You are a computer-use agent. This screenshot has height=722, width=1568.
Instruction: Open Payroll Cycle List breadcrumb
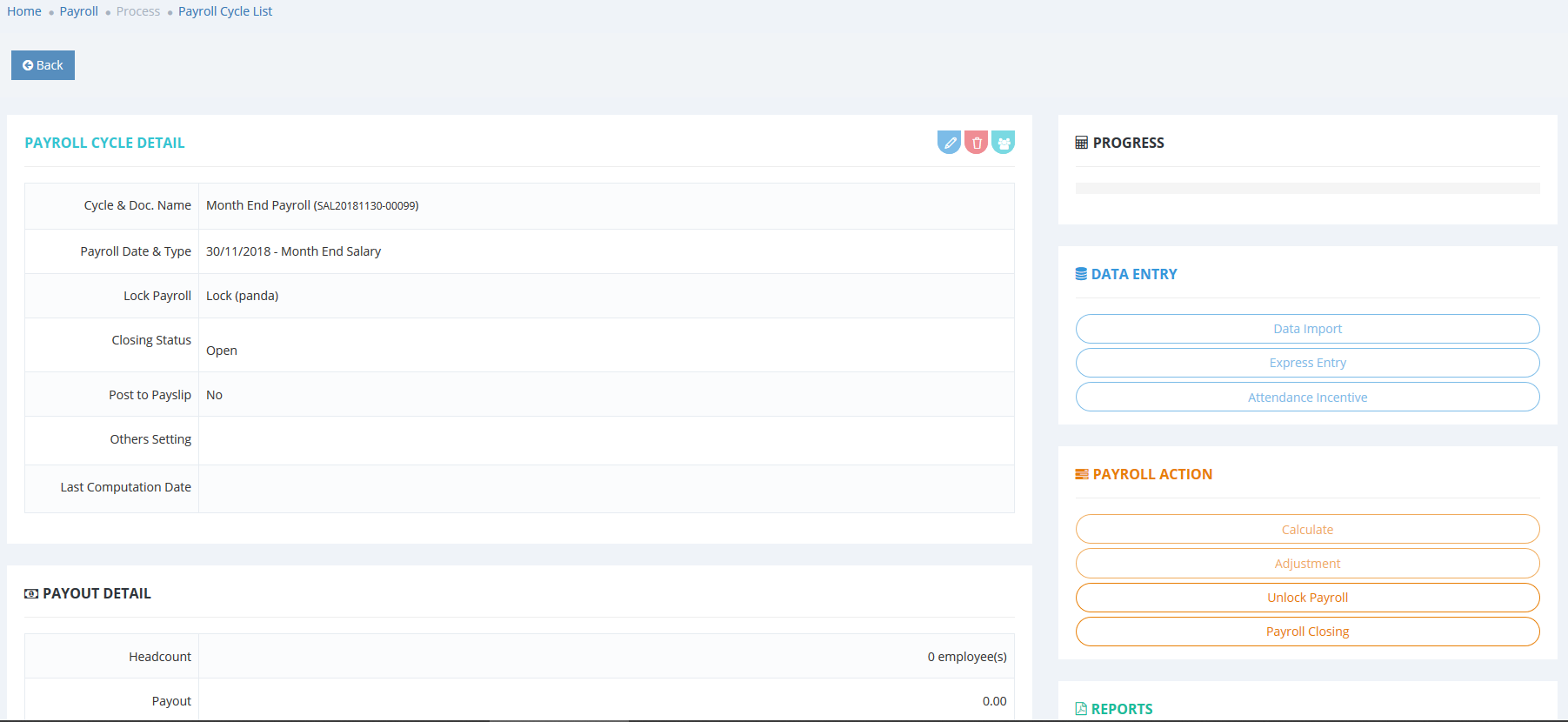click(225, 11)
